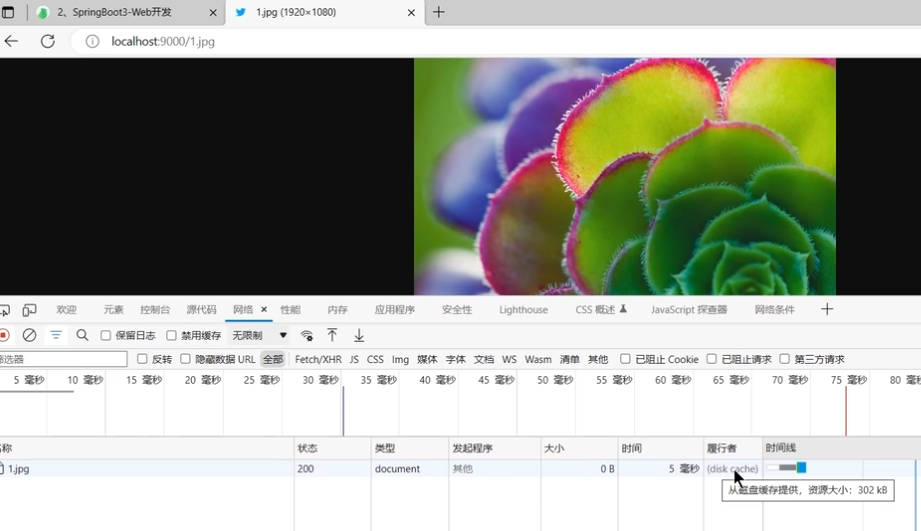This screenshot has width=921, height=531.
Task: Select the 网络 panel tab
Action: coord(243,310)
